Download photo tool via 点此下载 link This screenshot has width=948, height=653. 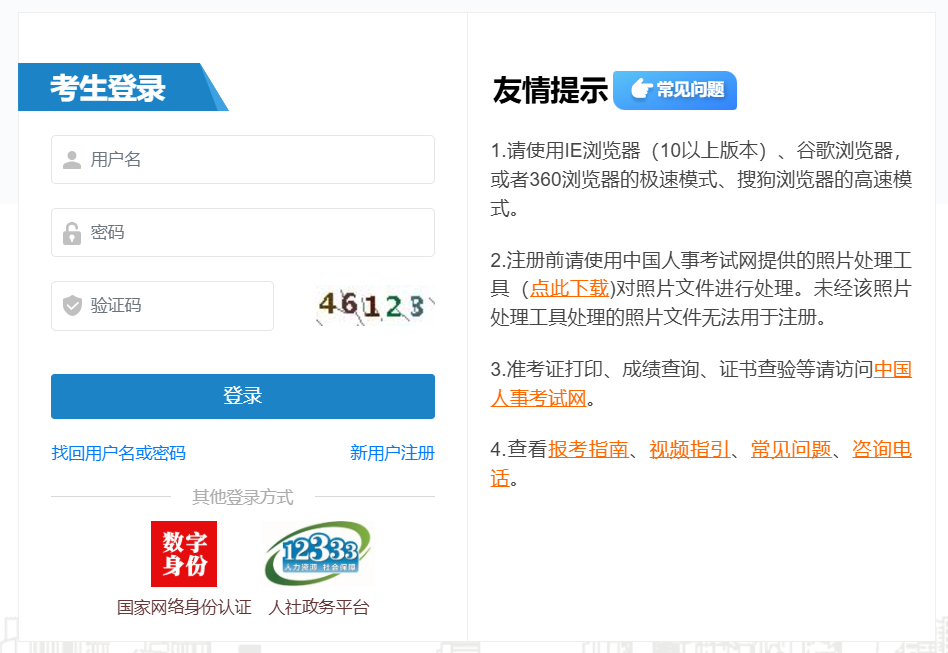[x=569, y=289]
